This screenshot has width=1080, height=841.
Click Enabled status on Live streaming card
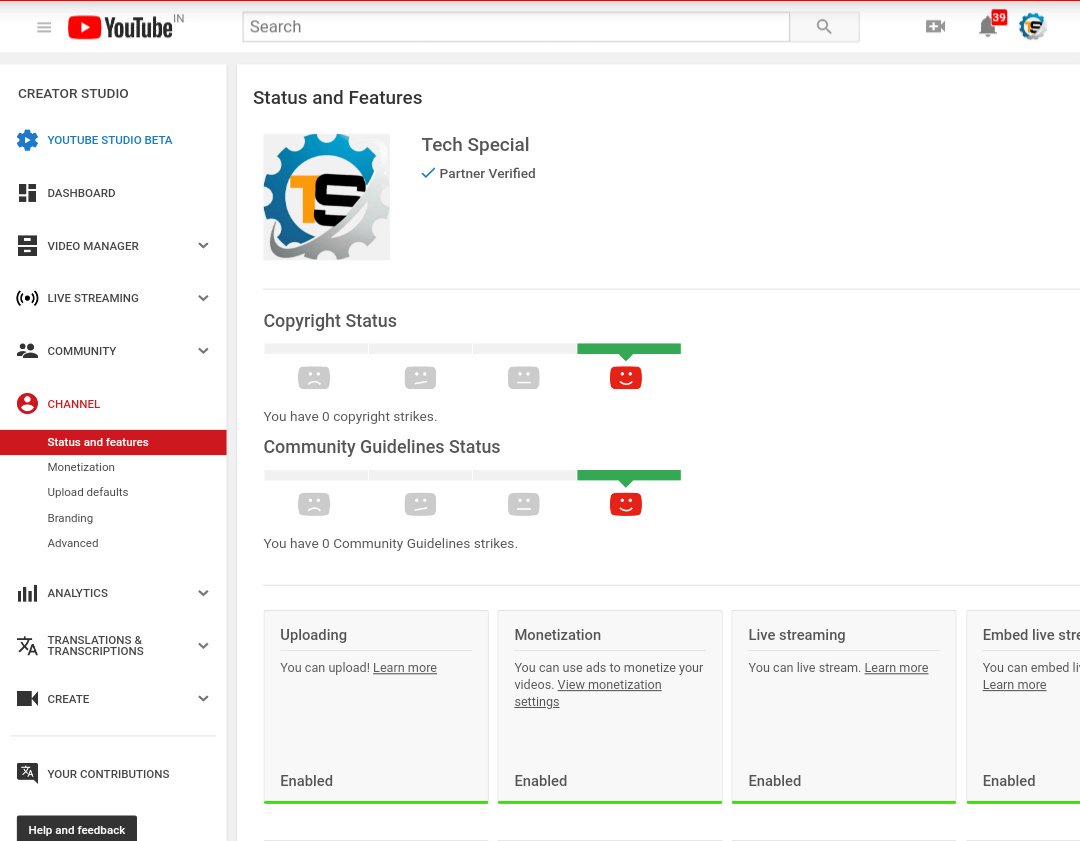[x=775, y=780]
